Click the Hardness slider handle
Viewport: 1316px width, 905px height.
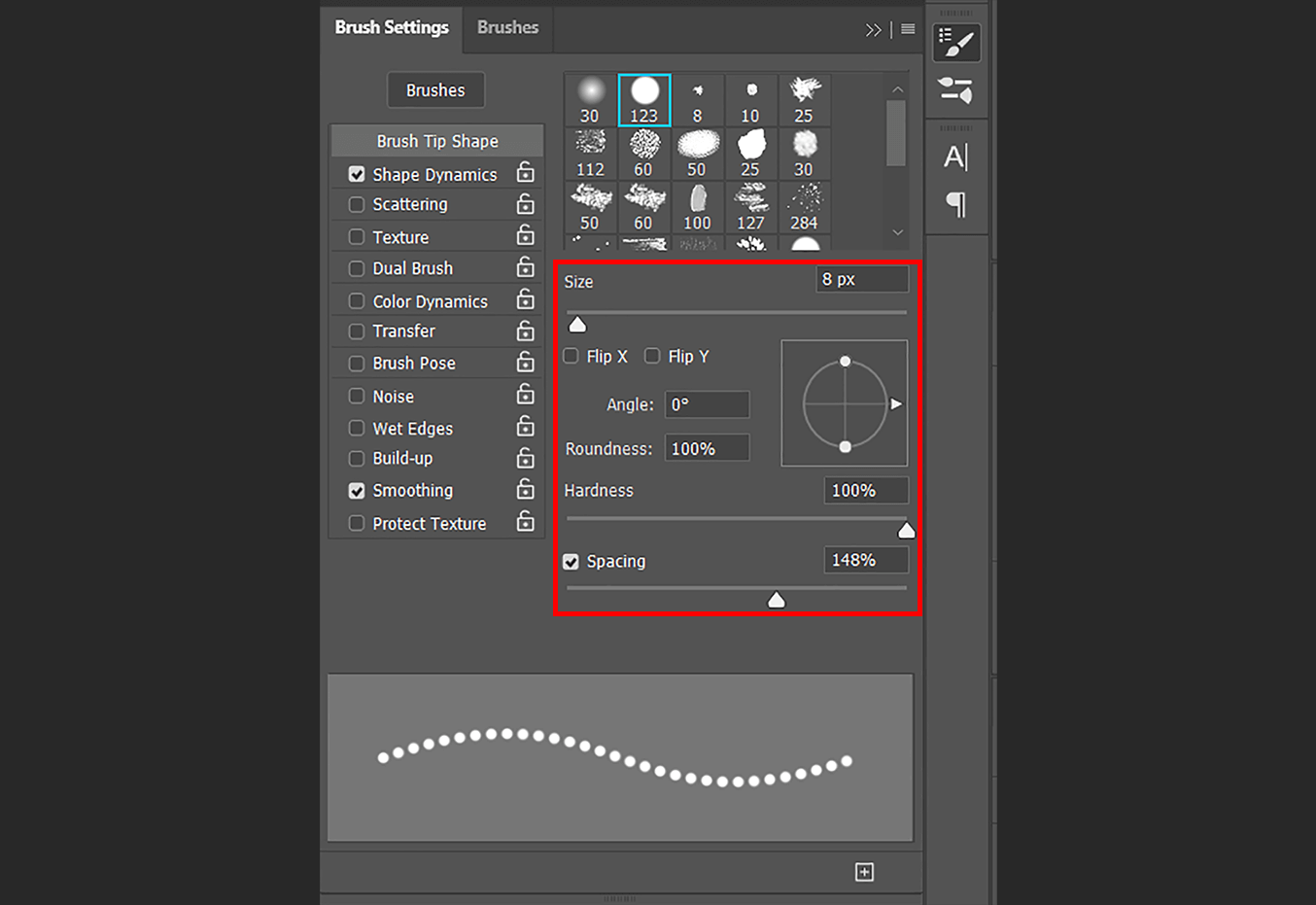tap(905, 529)
